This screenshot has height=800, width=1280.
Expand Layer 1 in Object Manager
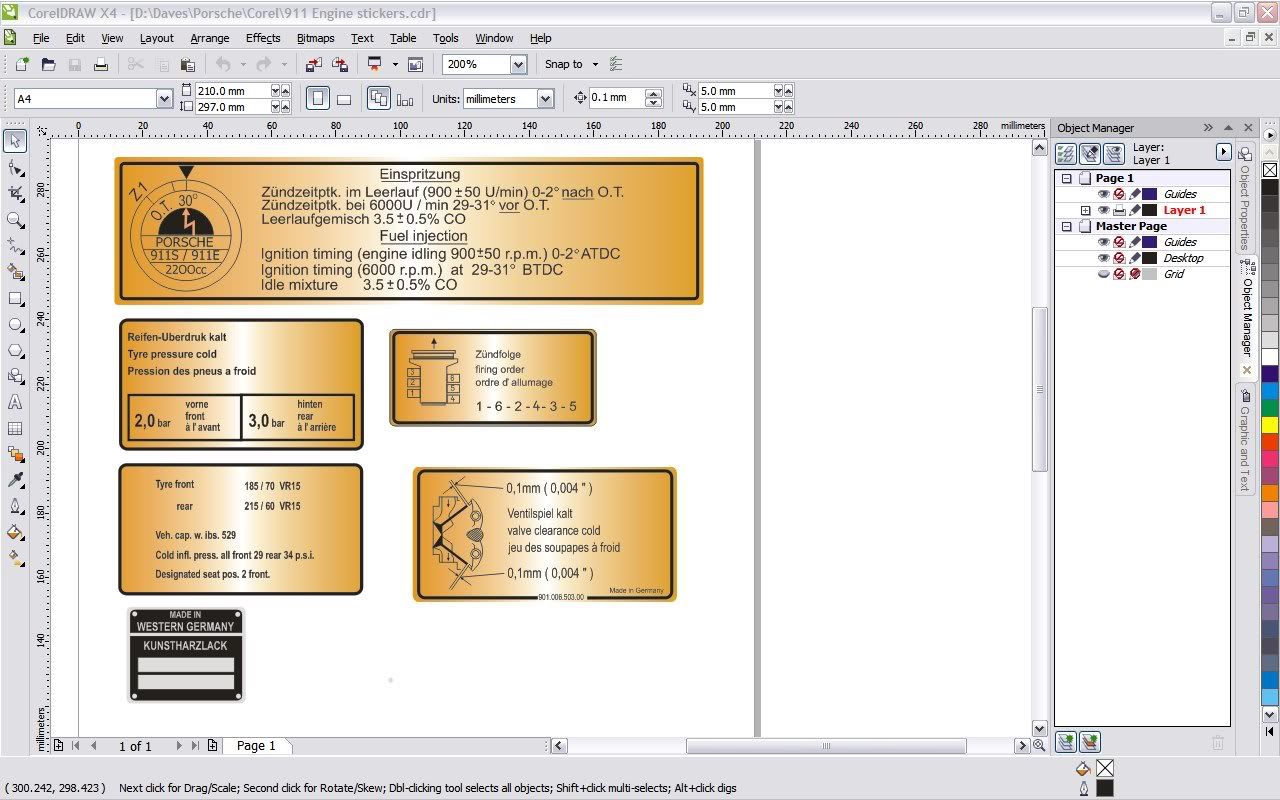click(1085, 210)
